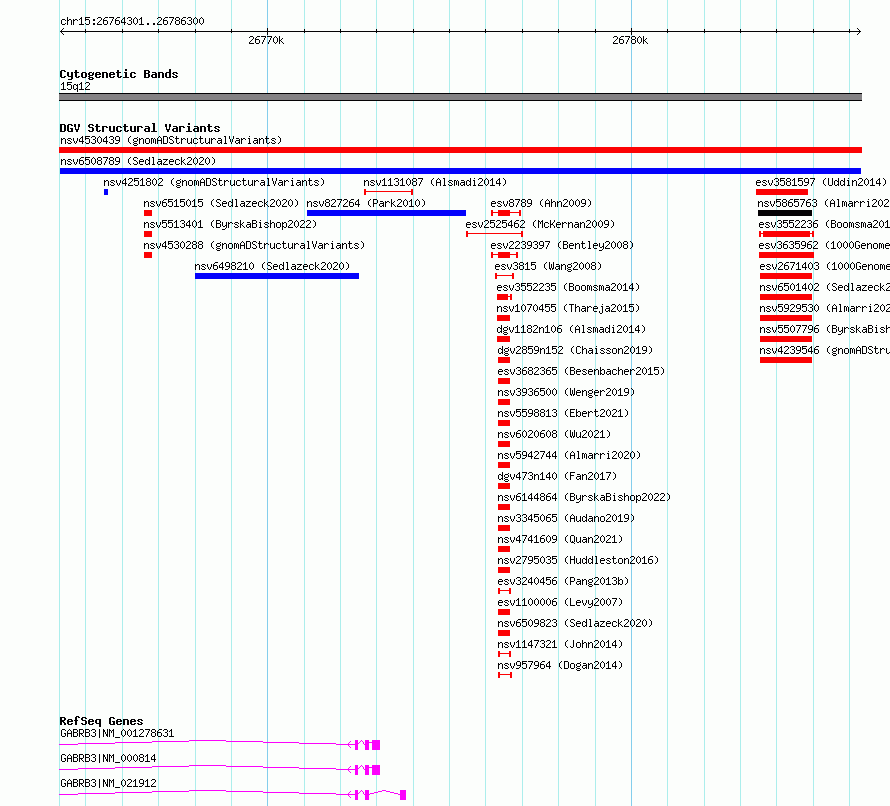The image size is (890, 806).
Task: Click nsv4530288 gnomADStructuralVariants label
Action: pos(254,245)
